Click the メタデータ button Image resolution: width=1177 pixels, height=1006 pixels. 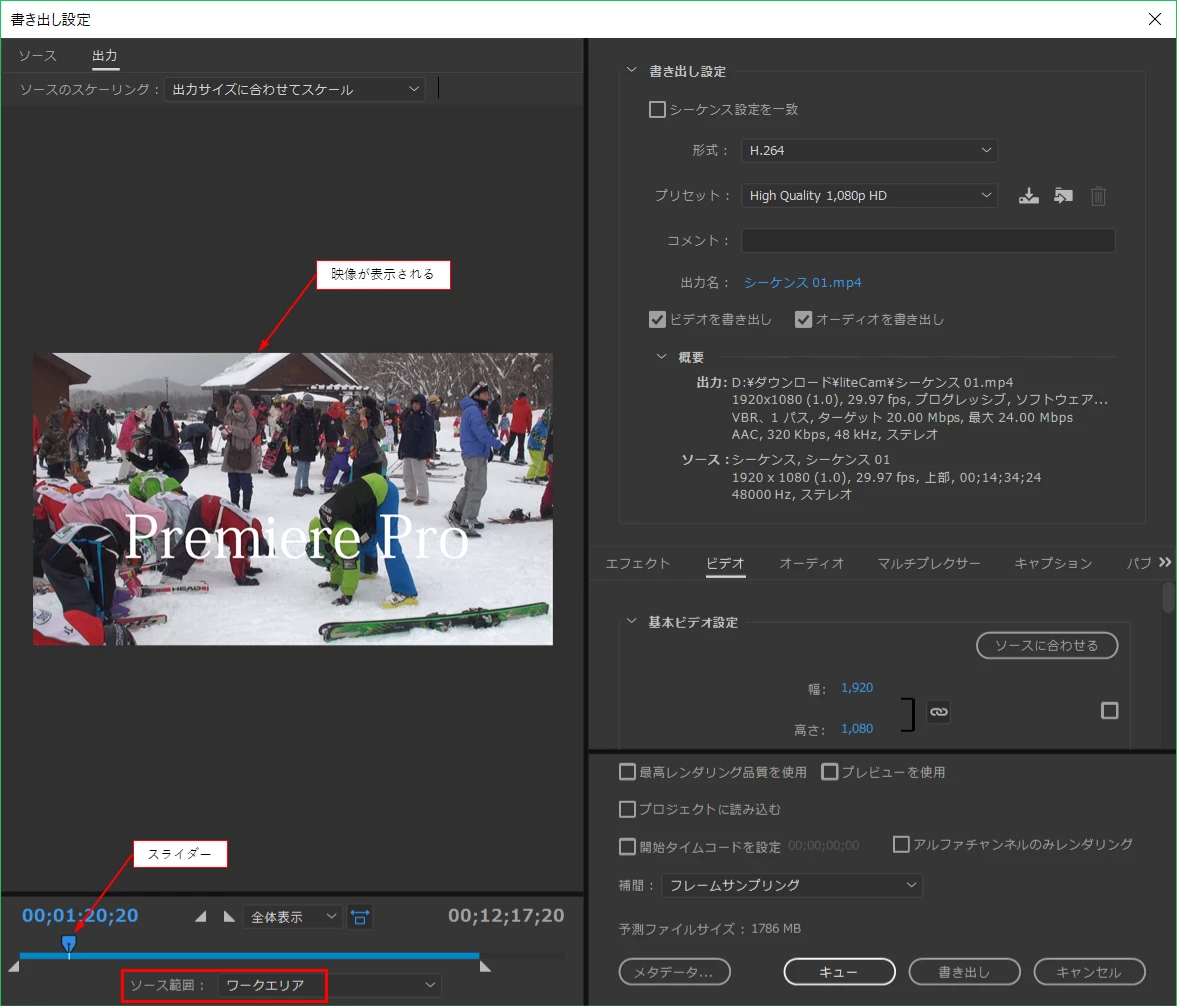tap(675, 971)
